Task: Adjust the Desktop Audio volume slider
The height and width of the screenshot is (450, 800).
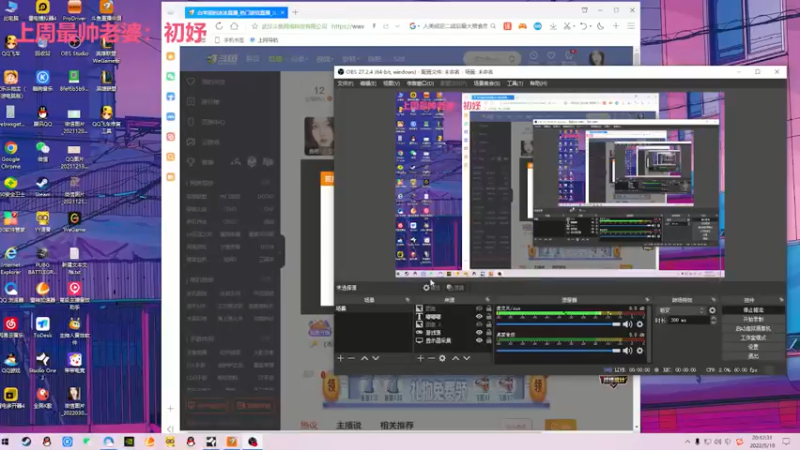Action: point(558,351)
